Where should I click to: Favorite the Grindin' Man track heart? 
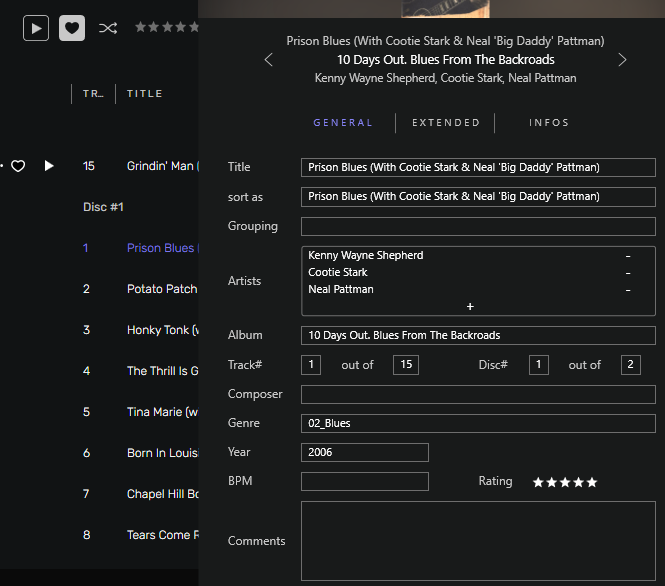tap(18, 166)
